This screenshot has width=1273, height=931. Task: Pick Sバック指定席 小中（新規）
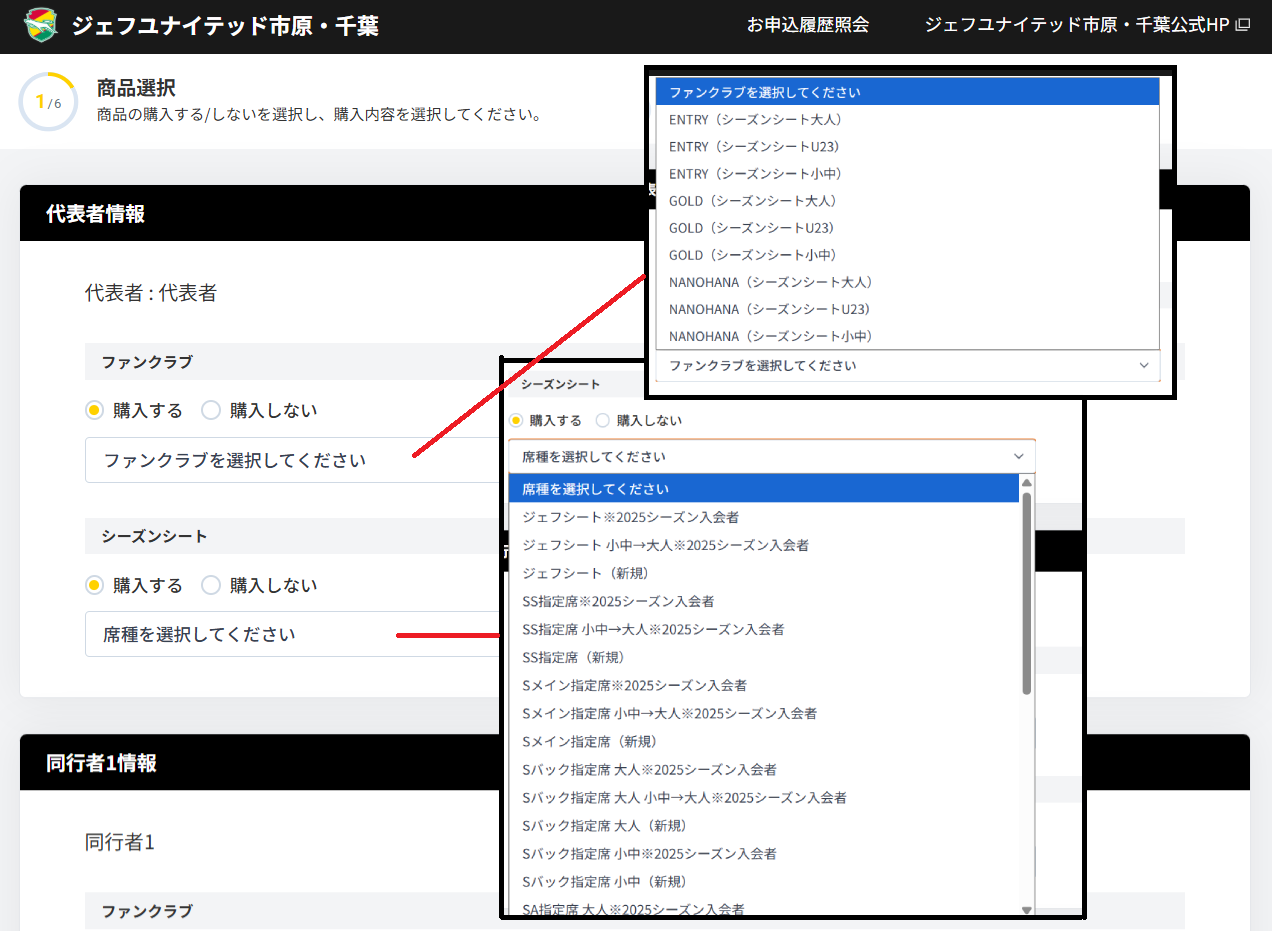point(764,881)
